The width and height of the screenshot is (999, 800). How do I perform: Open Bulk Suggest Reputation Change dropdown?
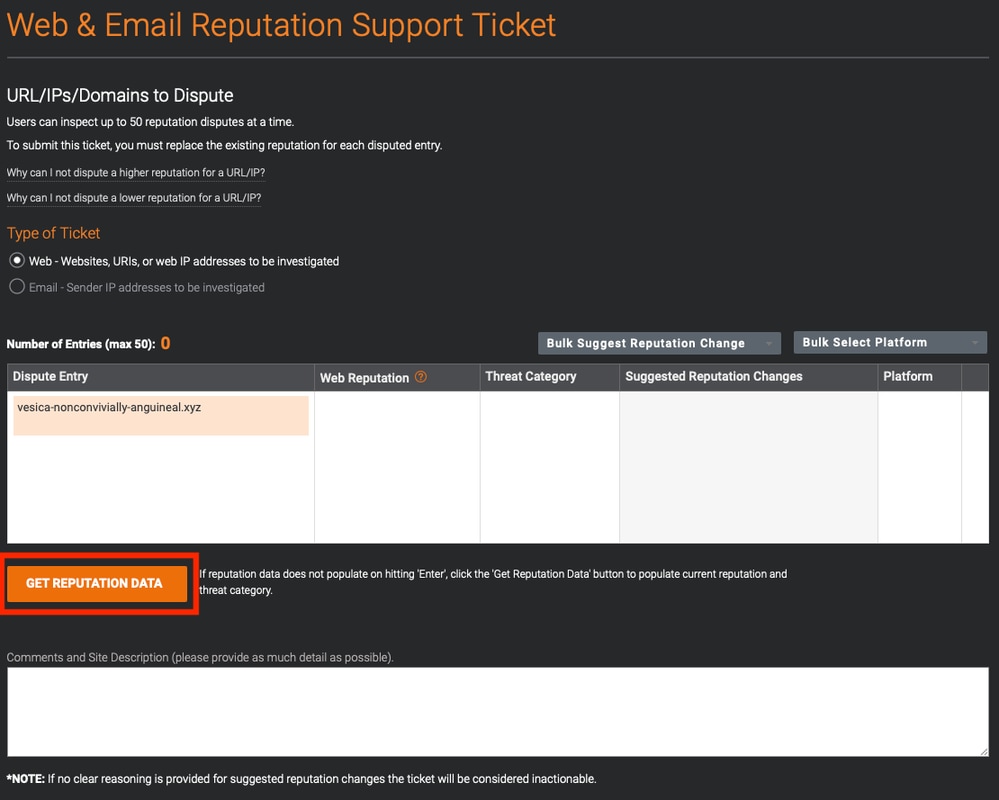[659, 343]
